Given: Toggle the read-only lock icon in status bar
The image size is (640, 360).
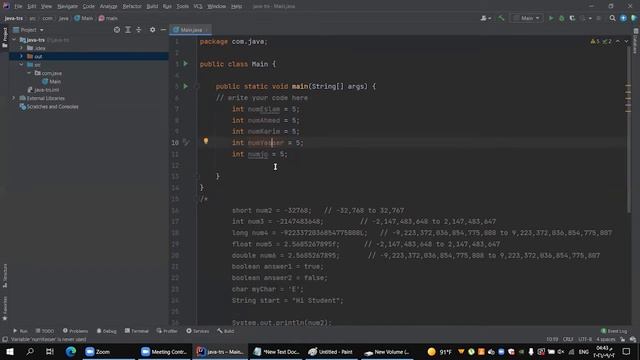Looking at the screenshot, I should point(623,339).
